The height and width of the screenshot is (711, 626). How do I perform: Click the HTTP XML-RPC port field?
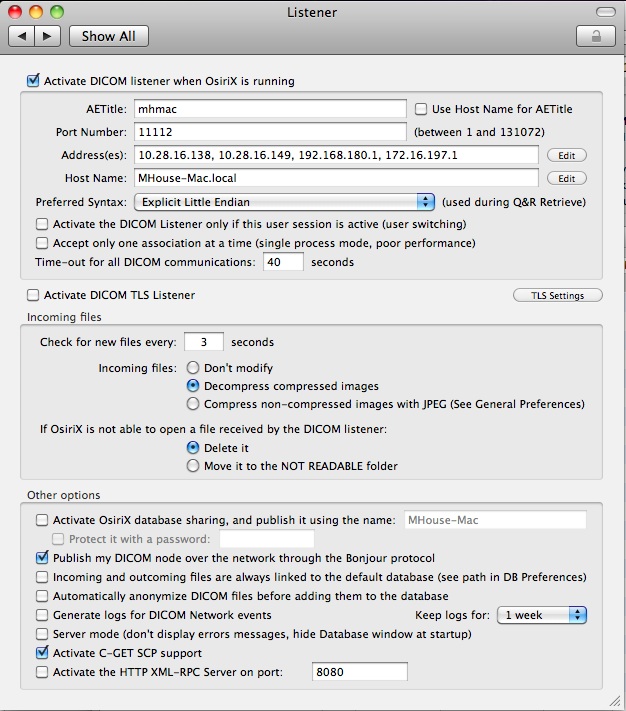(x=359, y=672)
